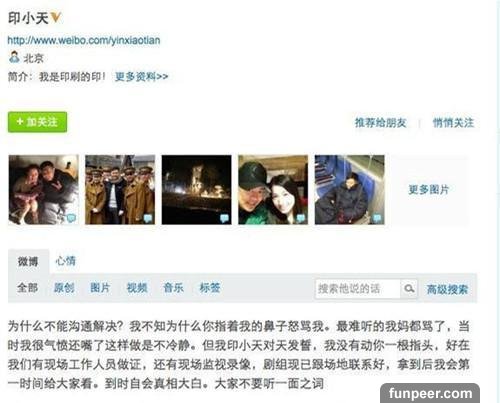Click the green +加关注 follow button

[37, 122]
